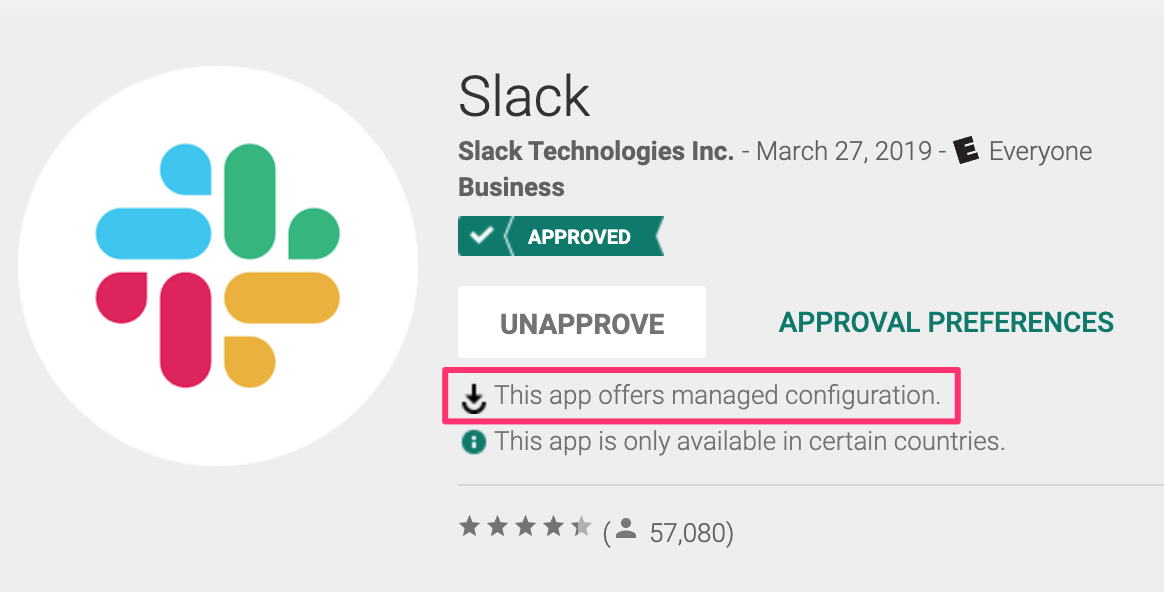1164x592 pixels.
Task: Click the APPROVED badge checkmark icon
Action: (x=482, y=236)
